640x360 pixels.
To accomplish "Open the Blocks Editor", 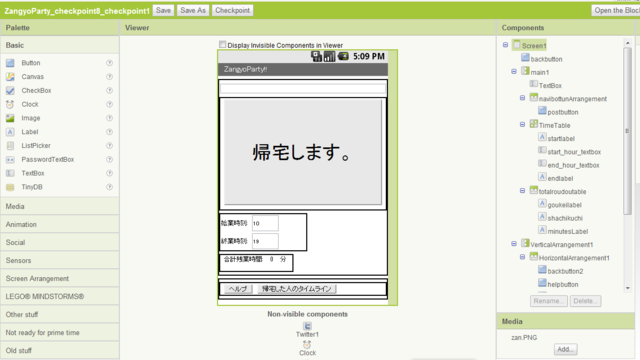I will click(616, 11).
